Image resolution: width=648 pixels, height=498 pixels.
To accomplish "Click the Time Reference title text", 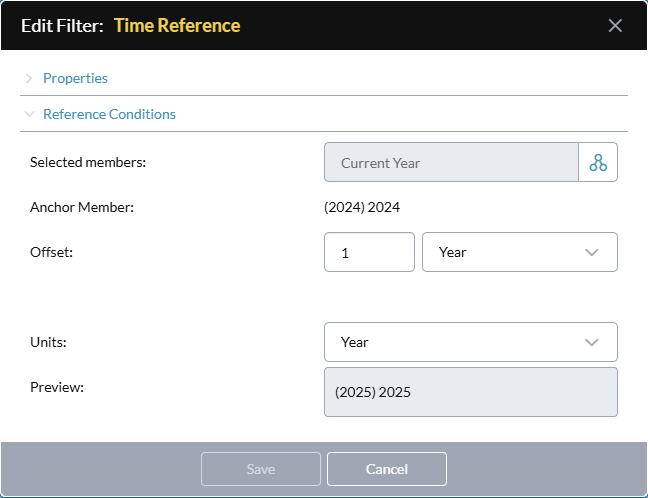I will [177, 26].
